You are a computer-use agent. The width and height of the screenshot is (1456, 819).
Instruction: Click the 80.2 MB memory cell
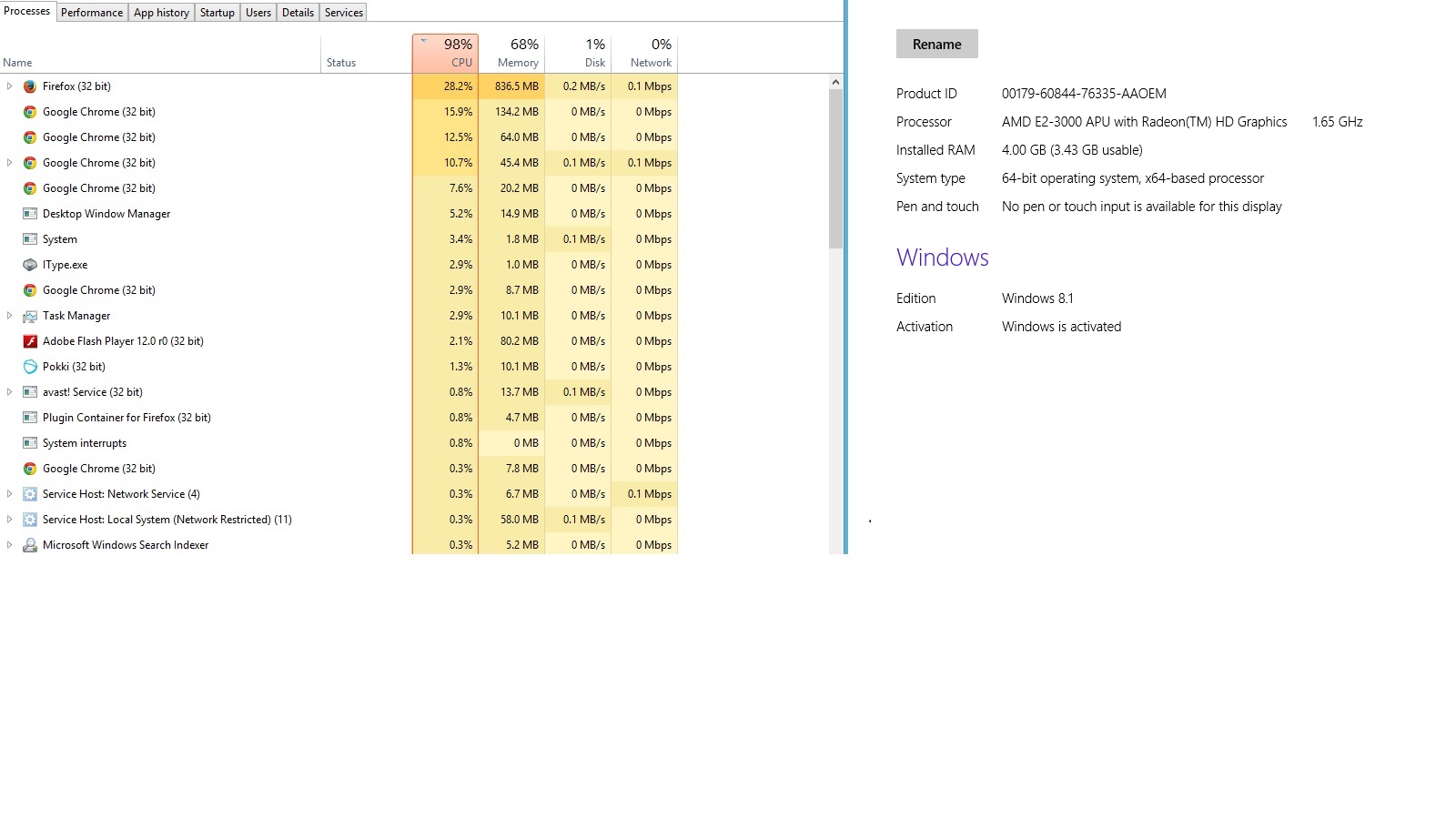coord(511,341)
